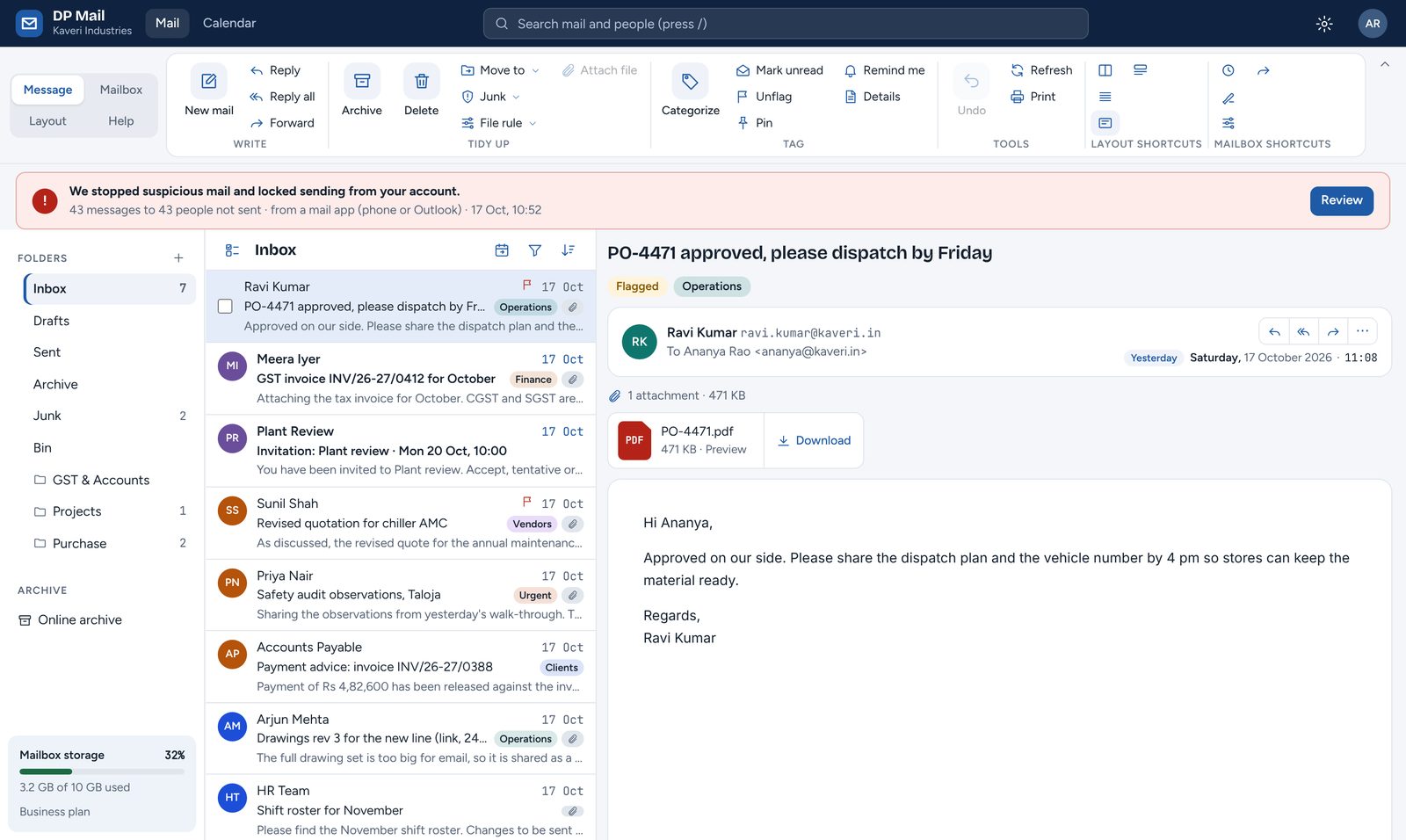Open Categorize tag icon in ribbon
This screenshot has height=840, width=1406.
[691, 82]
